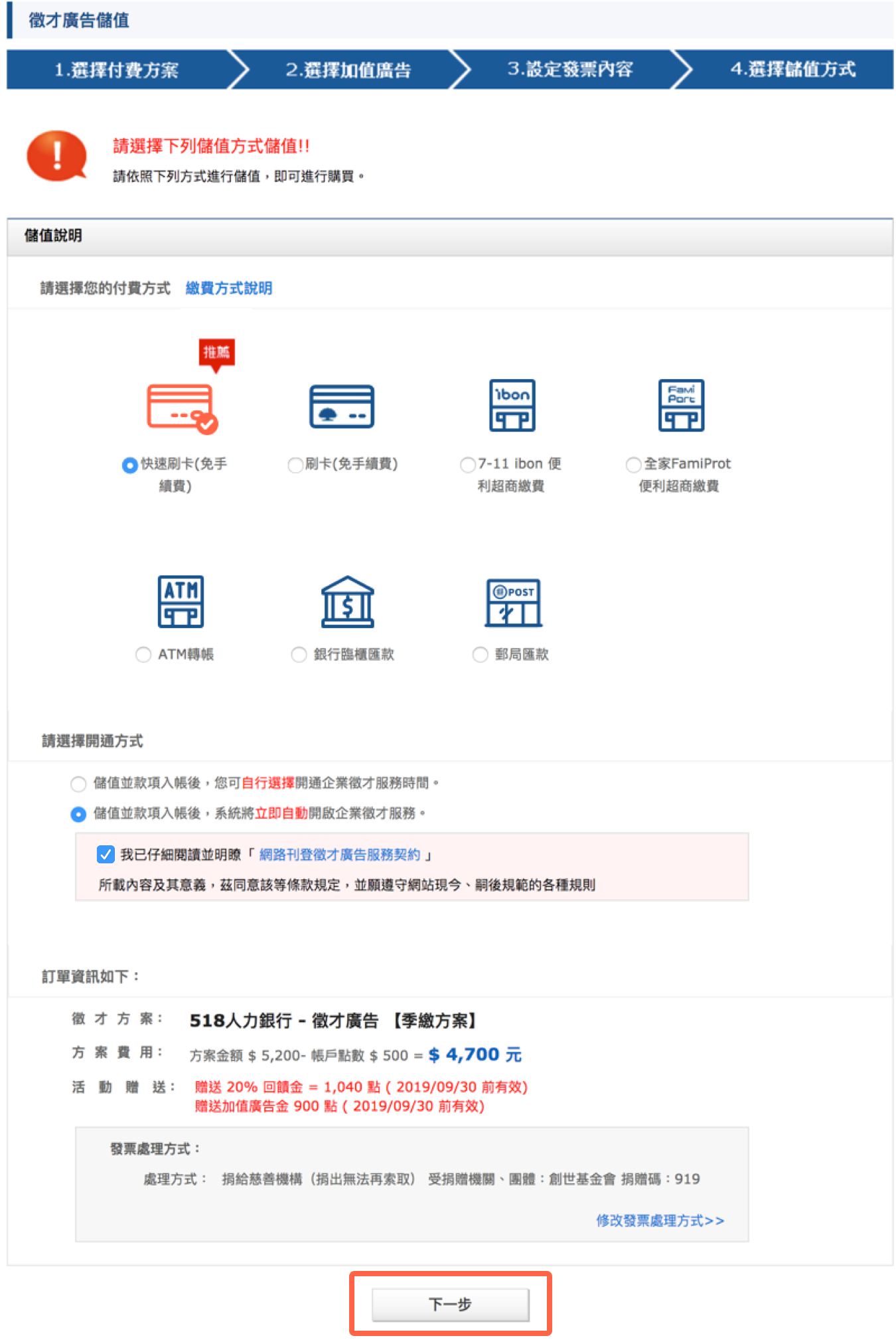Click 贈送 20% 回饋金 promotion text

coord(361,1087)
